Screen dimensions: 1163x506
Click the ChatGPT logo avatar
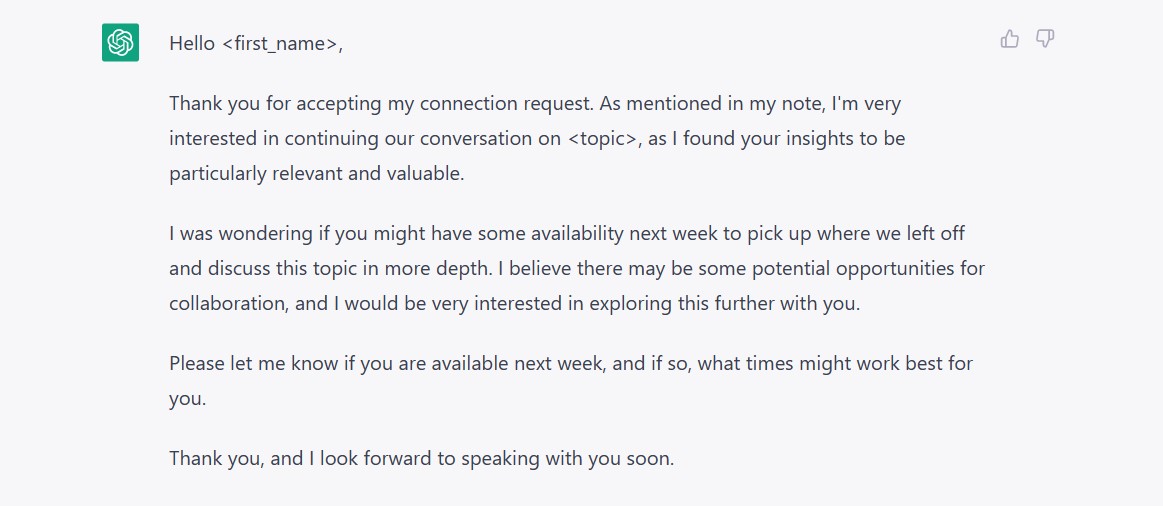tap(120, 43)
